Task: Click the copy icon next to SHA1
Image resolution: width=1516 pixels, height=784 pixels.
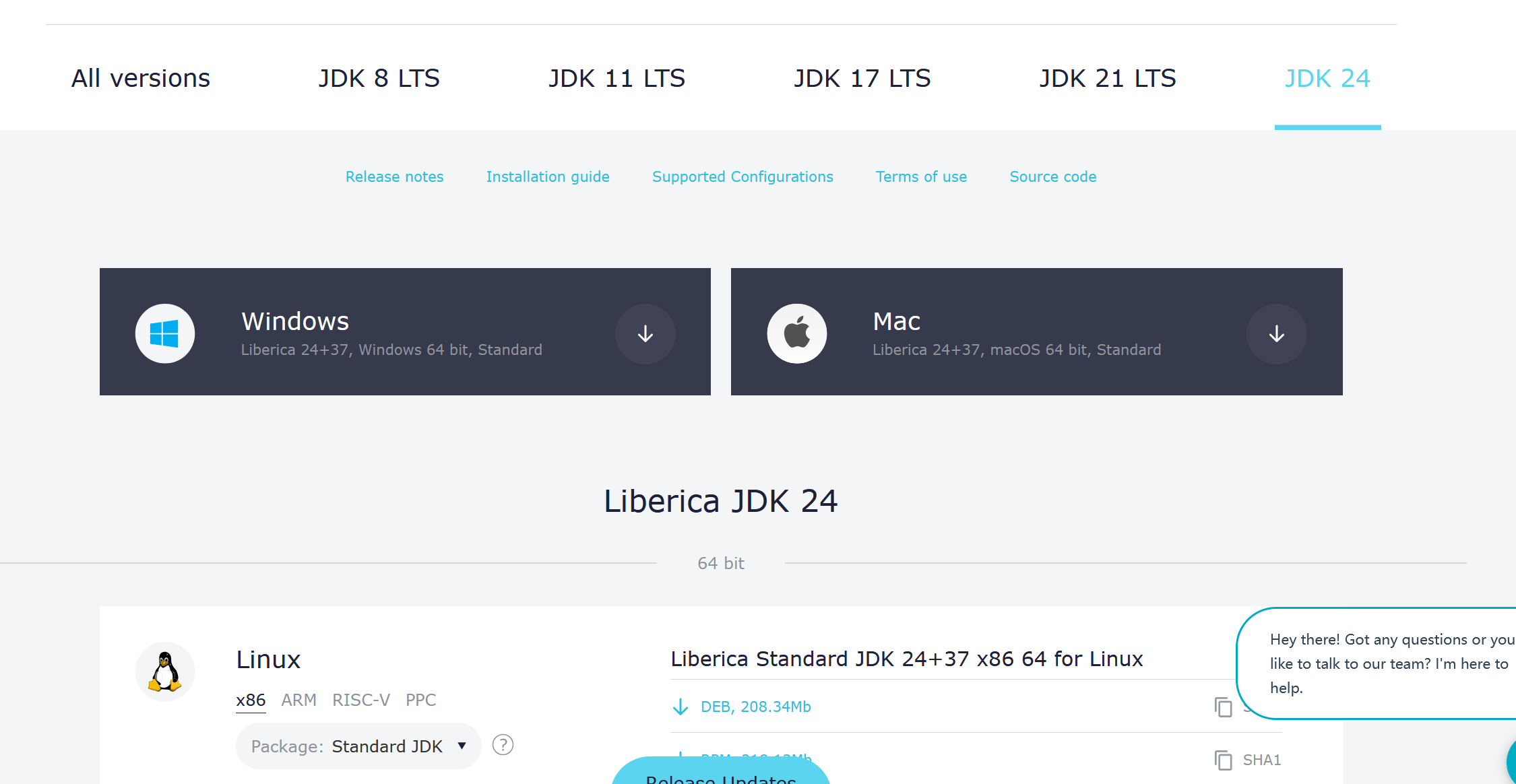Action: 1223,760
